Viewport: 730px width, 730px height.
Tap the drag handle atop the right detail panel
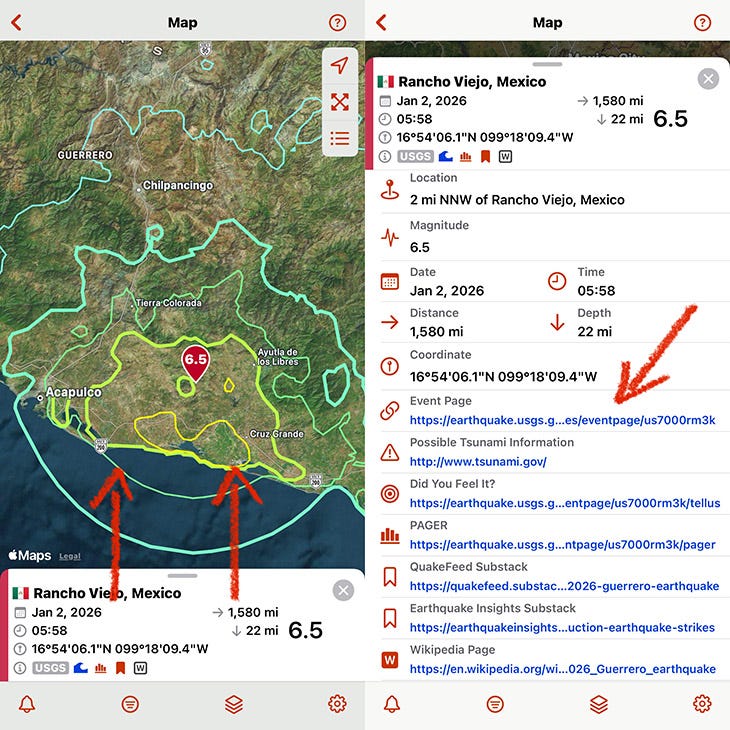coord(548,64)
